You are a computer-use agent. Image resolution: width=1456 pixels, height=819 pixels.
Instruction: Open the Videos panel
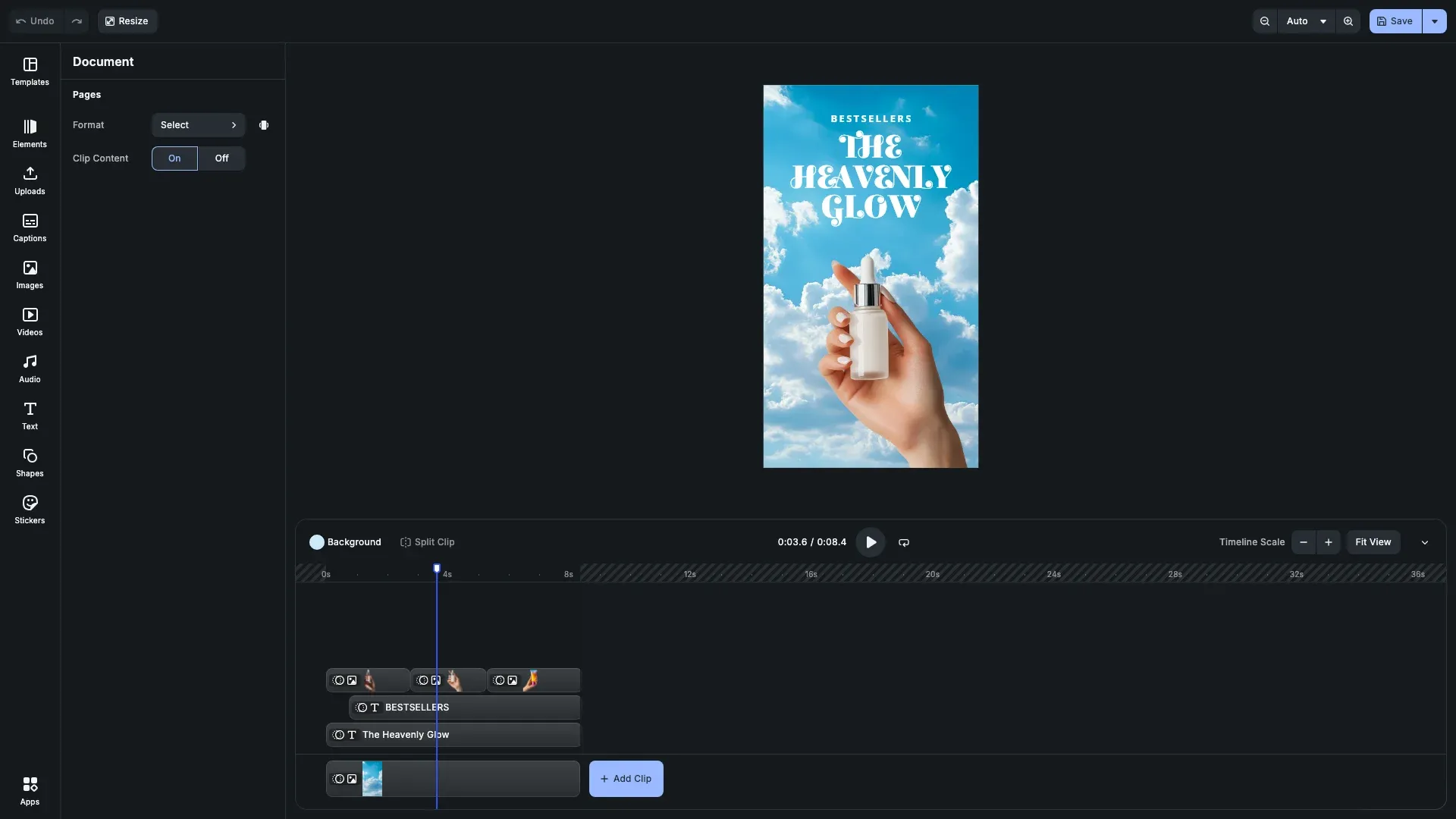pyautogui.click(x=30, y=321)
